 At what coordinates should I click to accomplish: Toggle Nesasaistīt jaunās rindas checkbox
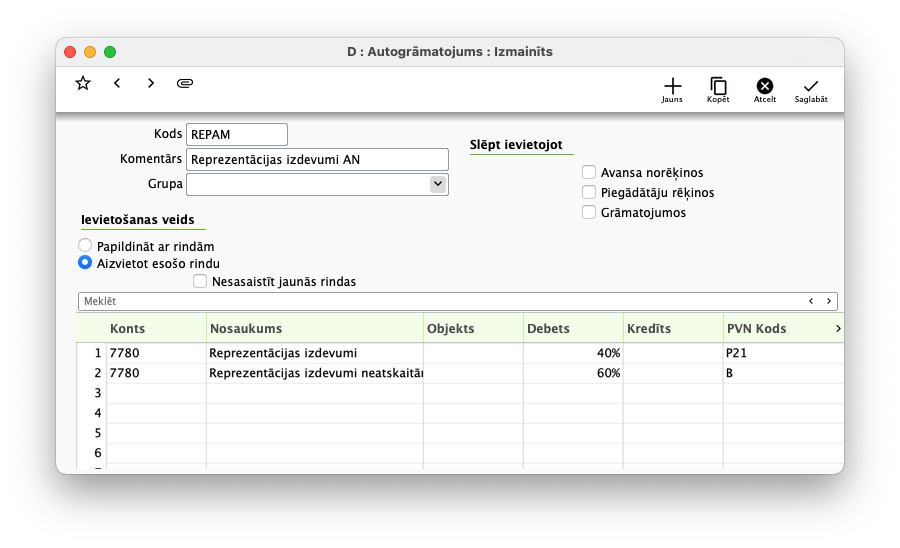pyautogui.click(x=201, y=282)
